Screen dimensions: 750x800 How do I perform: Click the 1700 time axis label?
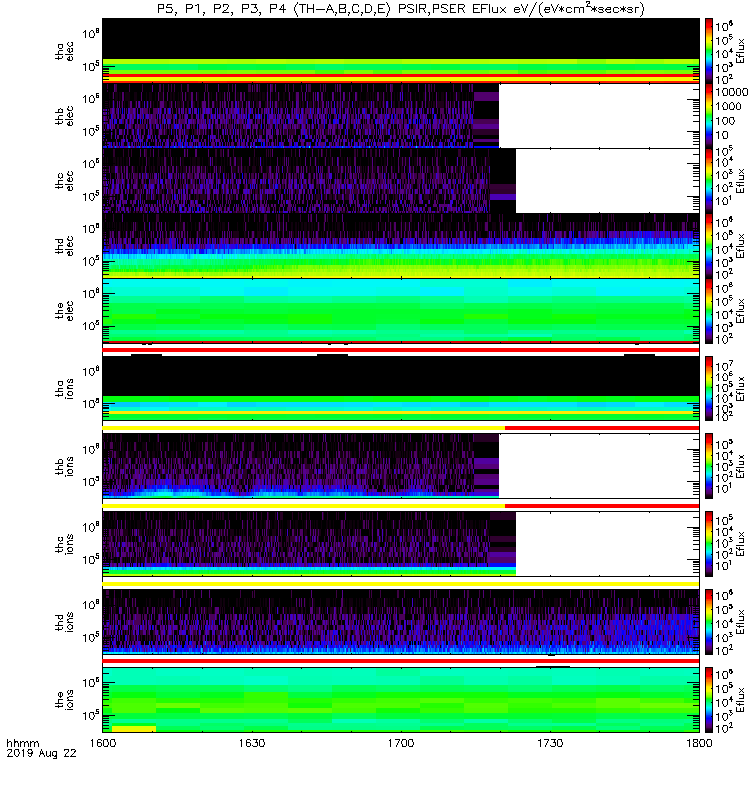click(x=401, y=743)
